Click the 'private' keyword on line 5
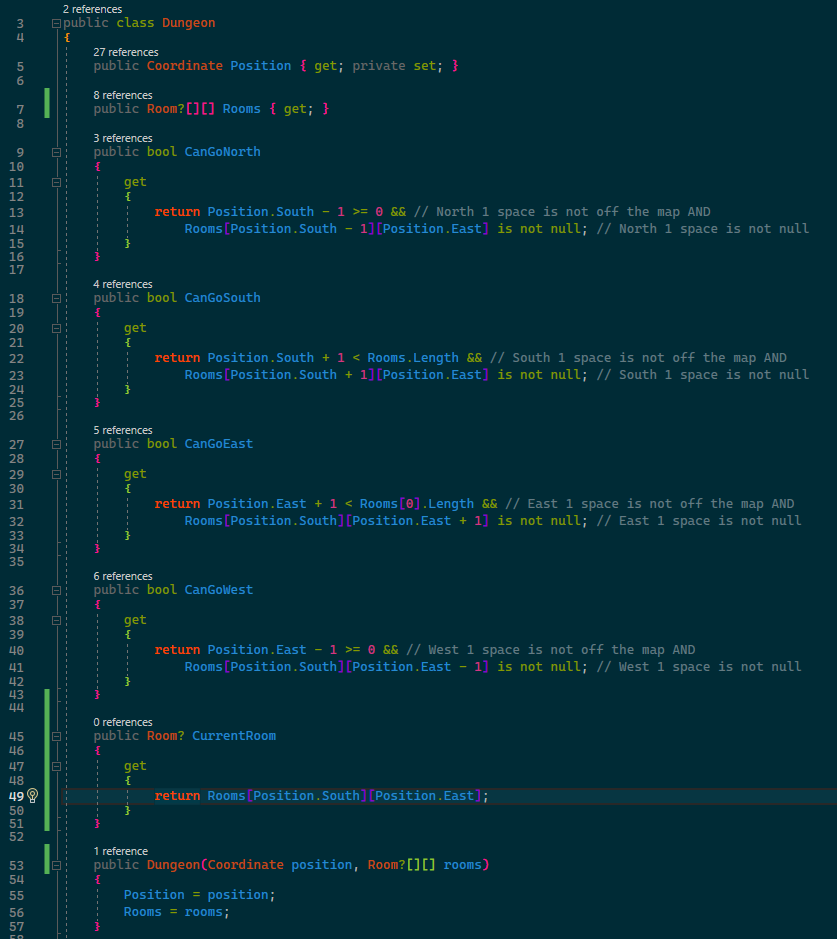The width and height of the screenshot is (837, 939). tap(379, 66)
